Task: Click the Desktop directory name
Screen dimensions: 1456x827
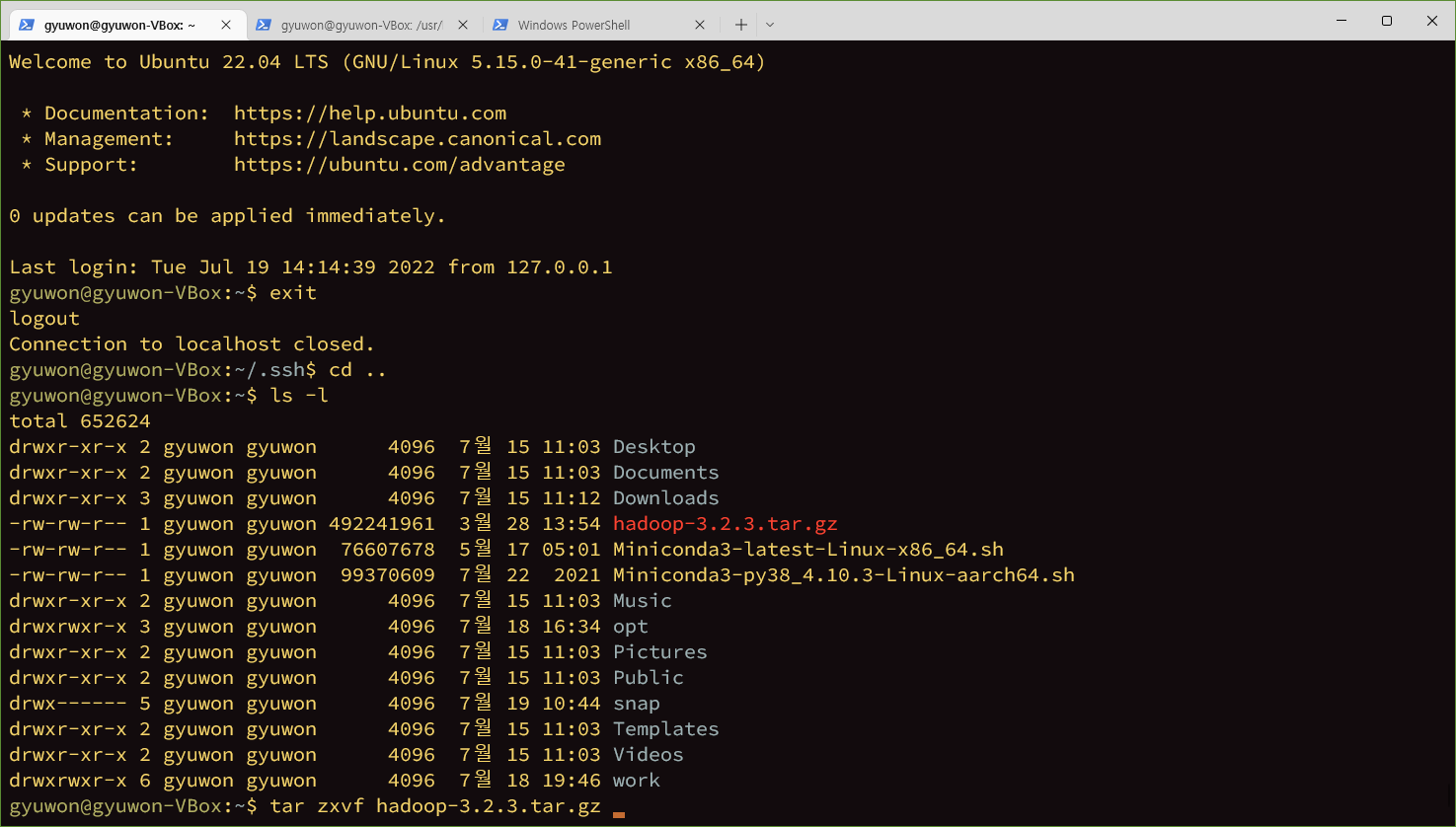Action: coord(654,447)
